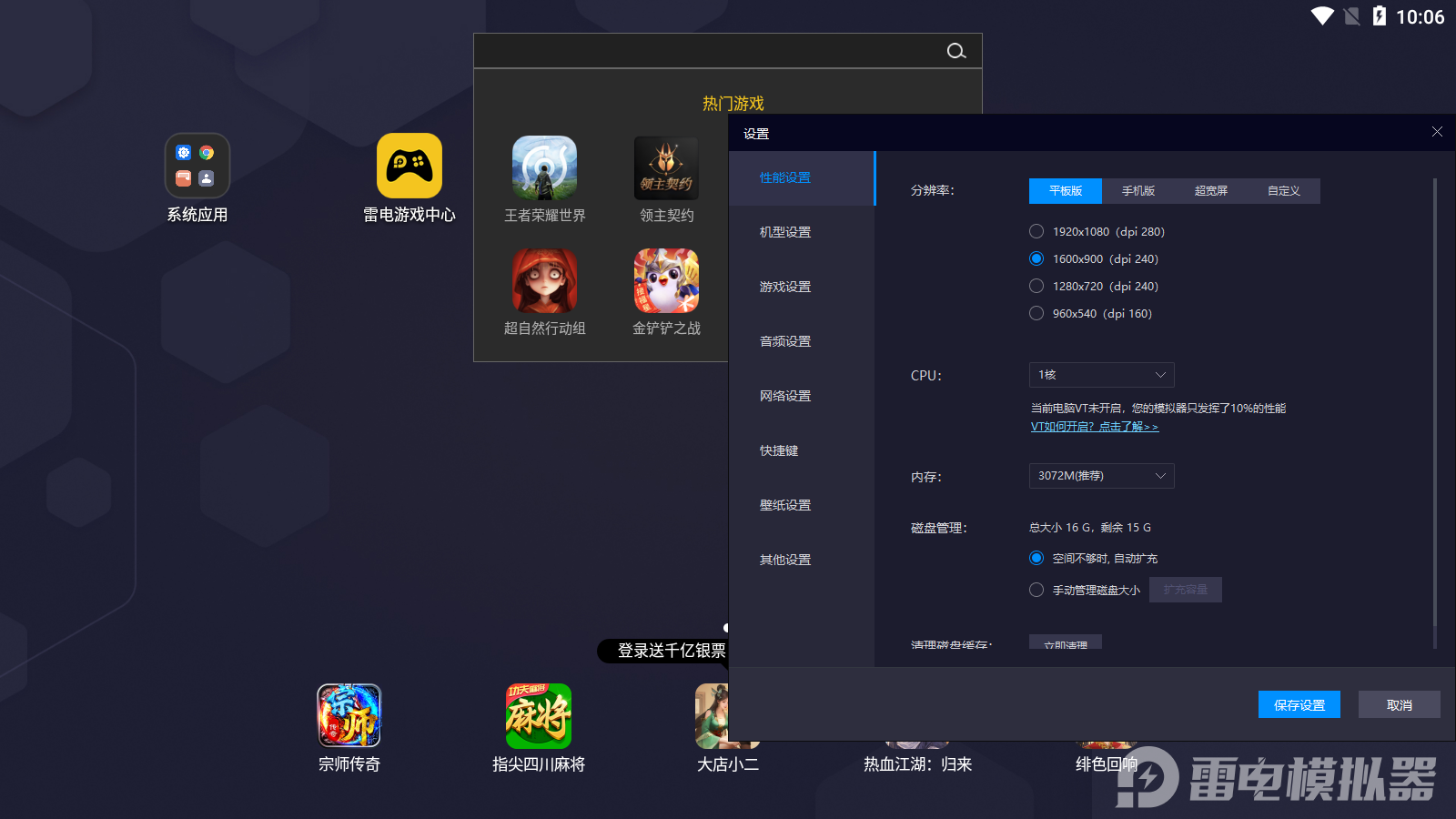Screen dimensions: 1456x819
Task: Open 王者荣耀世界 game icon
Action: pos(544,167)
